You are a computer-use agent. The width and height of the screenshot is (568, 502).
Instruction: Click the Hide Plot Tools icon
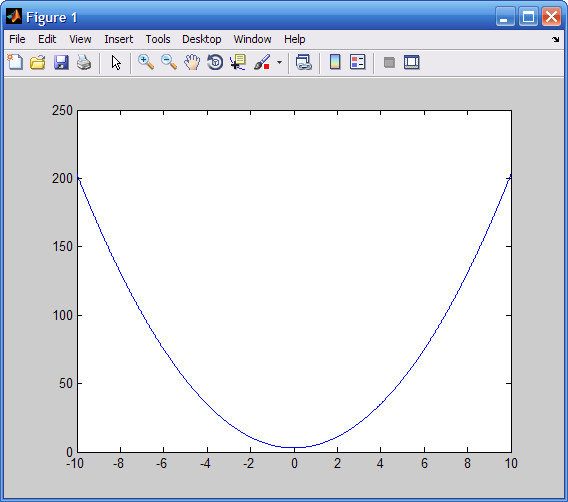[389, 62]
